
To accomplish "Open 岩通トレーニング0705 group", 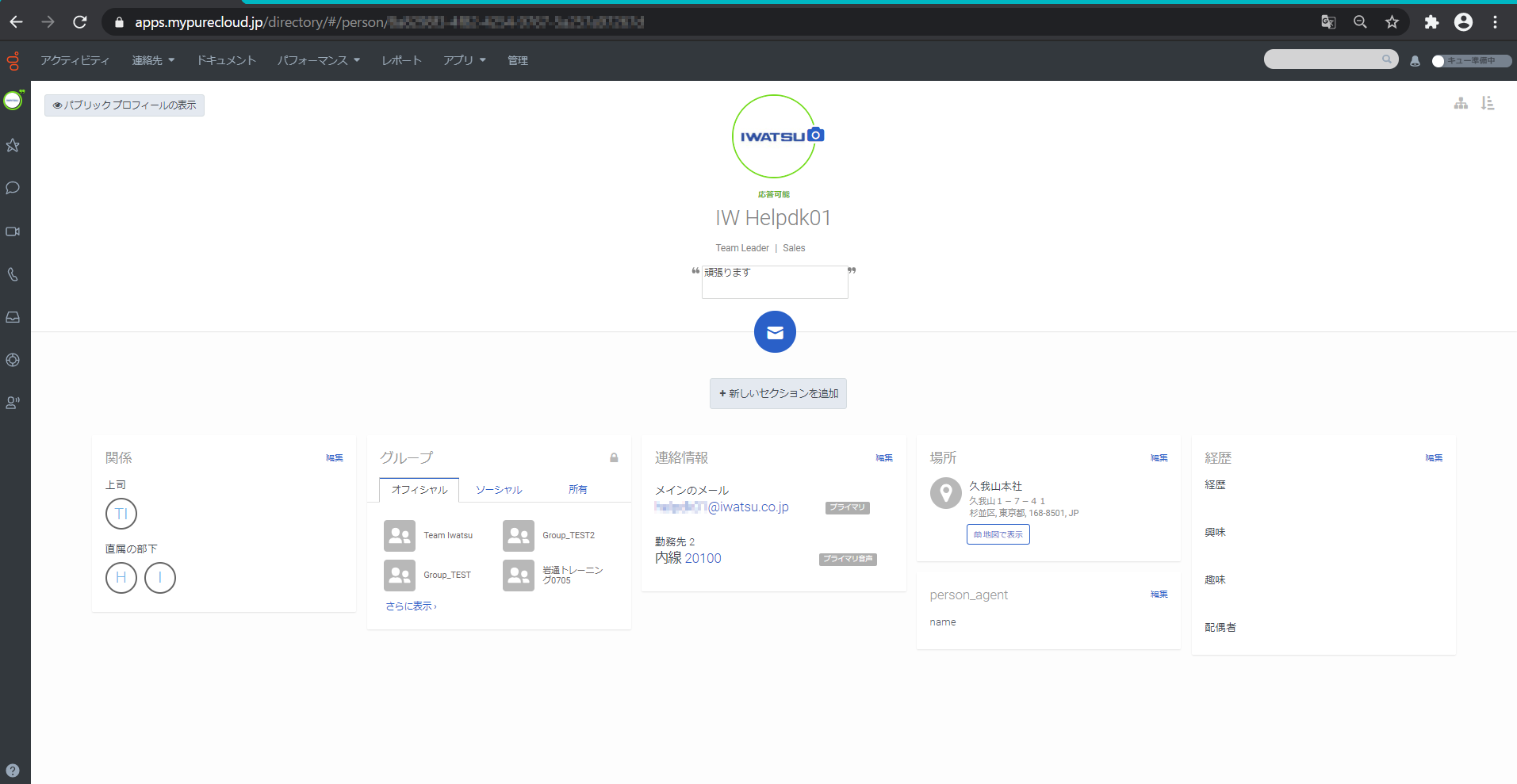I will [x=554, y=576].
